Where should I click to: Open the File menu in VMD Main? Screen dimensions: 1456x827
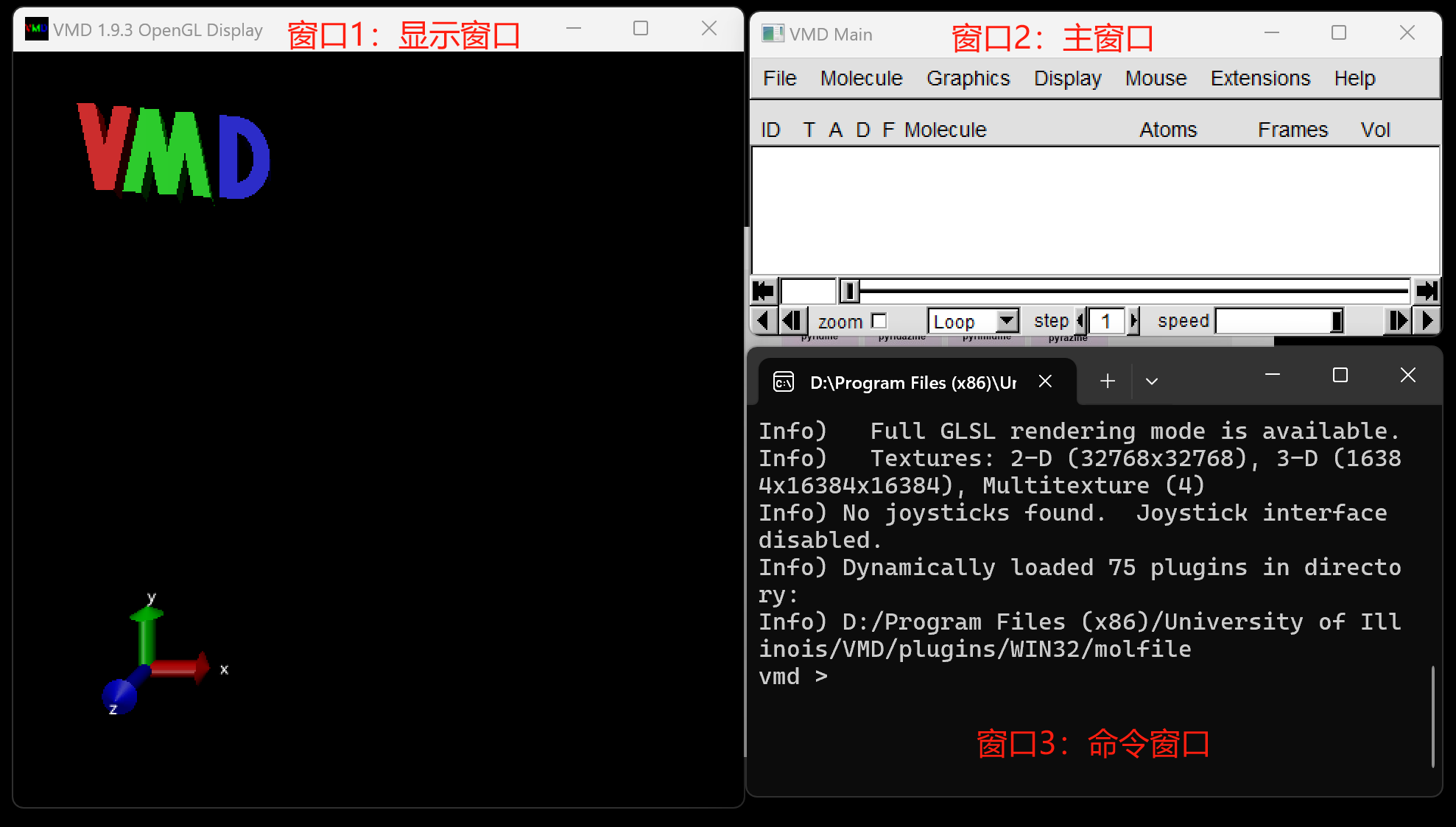tap(780, 78)
